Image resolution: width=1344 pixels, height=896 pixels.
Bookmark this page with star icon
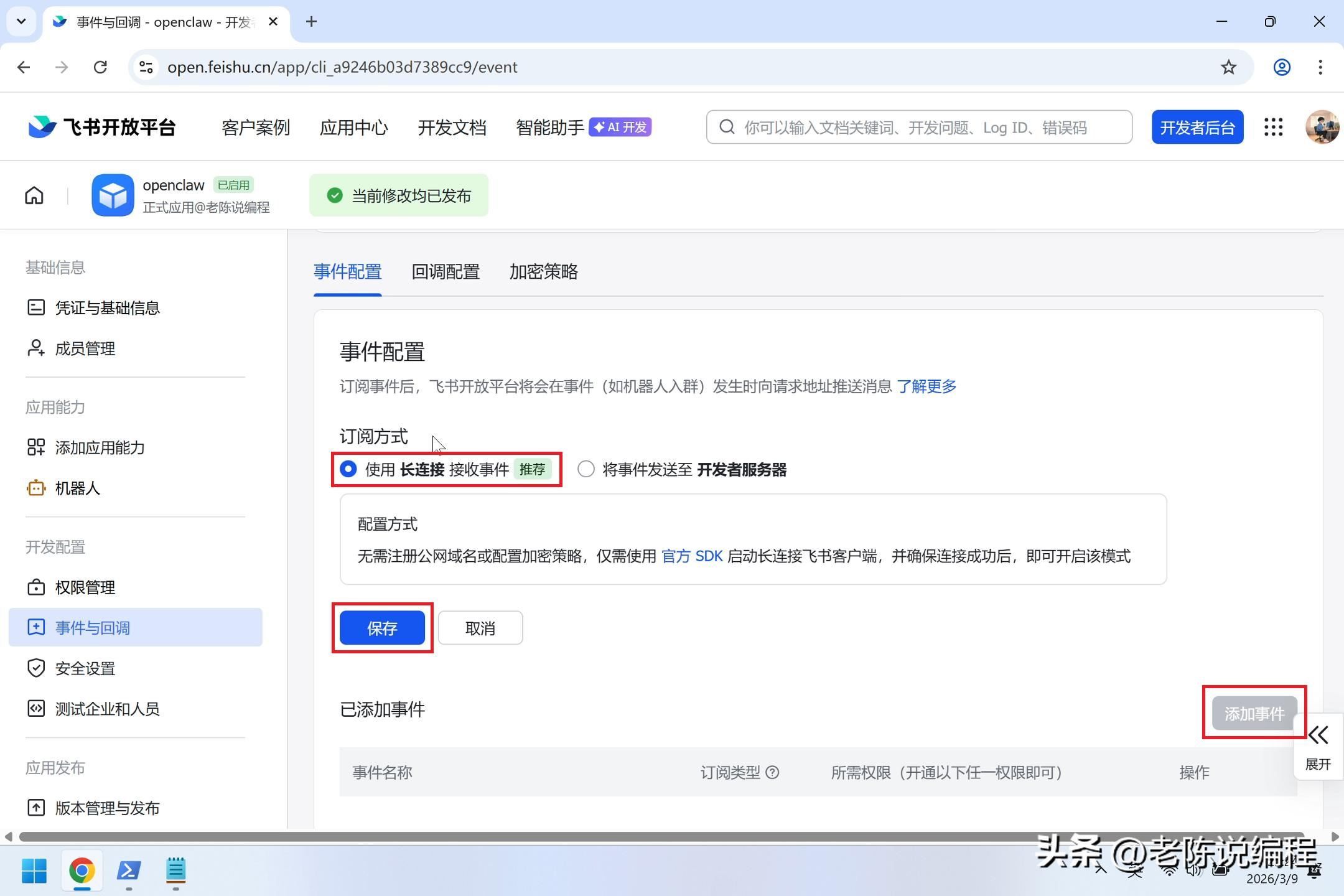[x=1228, y=67]
